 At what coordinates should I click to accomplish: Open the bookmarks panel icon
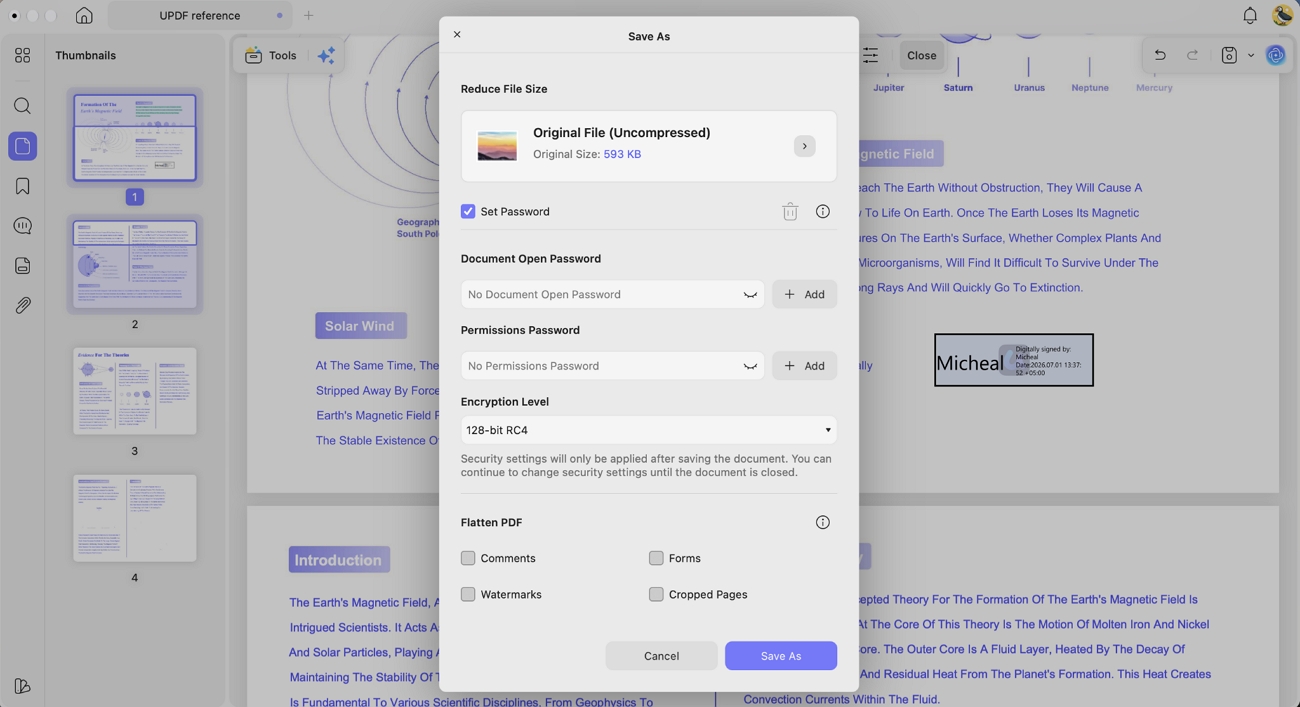[22, 186]
